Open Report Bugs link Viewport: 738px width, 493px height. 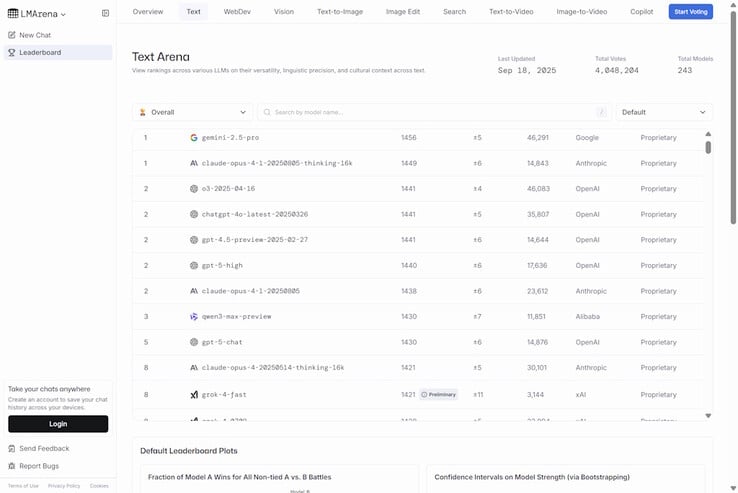(39, 466)
